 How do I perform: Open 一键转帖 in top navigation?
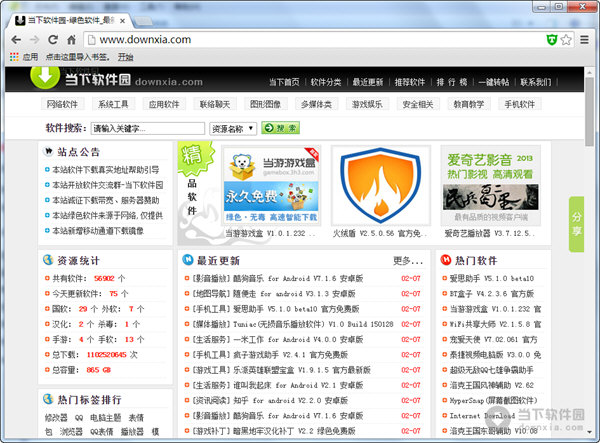pos(494,82)
